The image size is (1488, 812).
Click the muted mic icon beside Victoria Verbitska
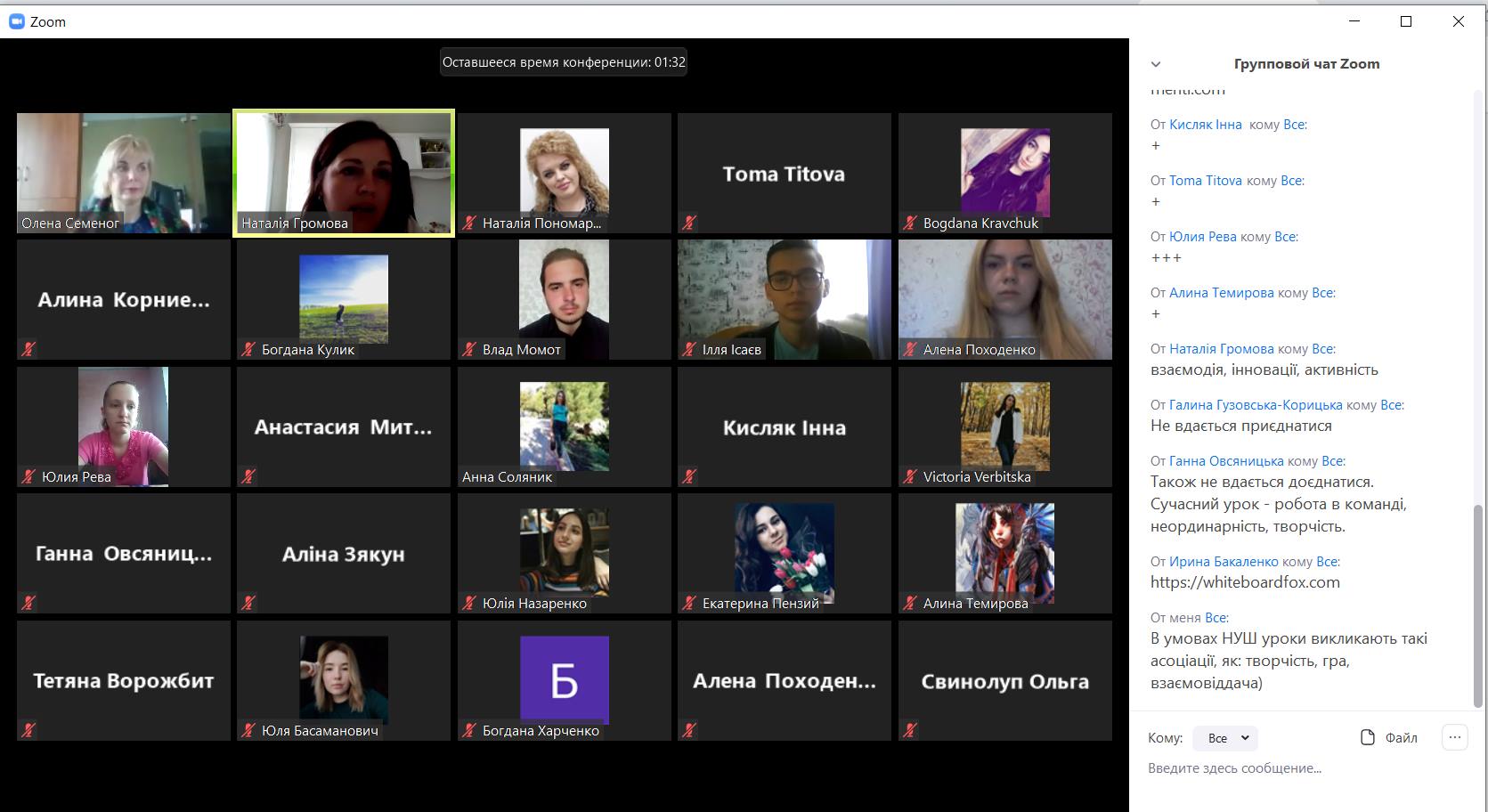click(909, 477)
